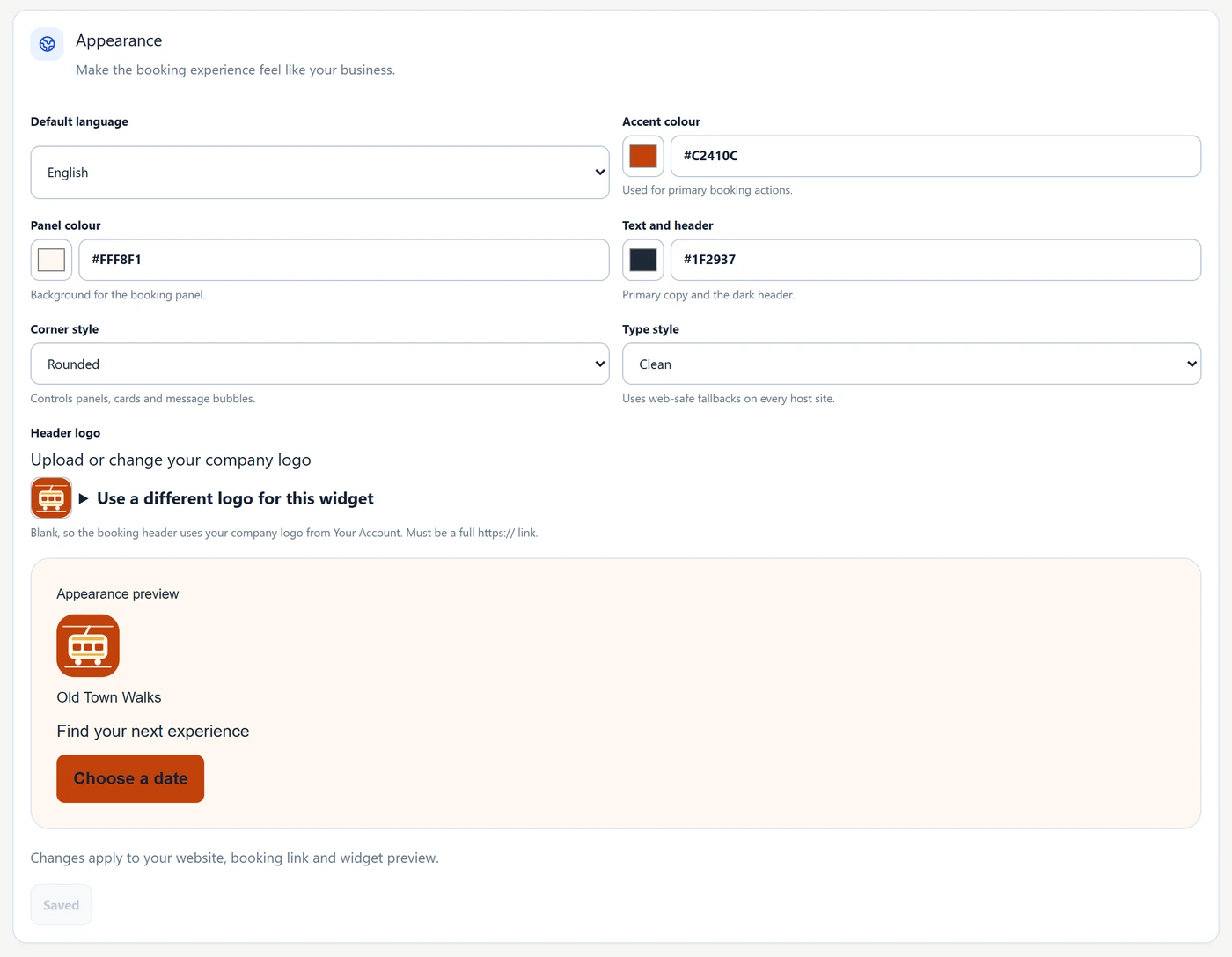Click 'Make the booking experience feel like your business.'
Viewport: 1232px width, 957px height.
click(235, 70)
